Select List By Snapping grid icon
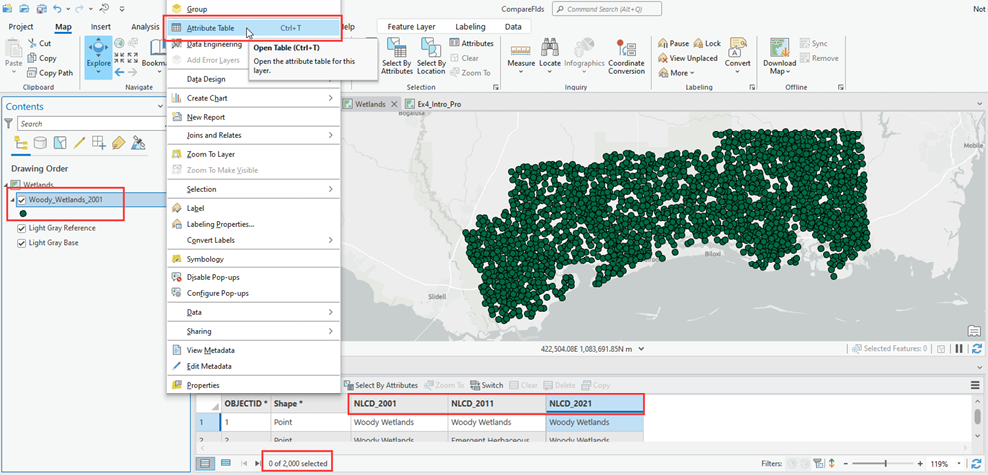This screenshot has width=988, height=475. coord(98,143)
